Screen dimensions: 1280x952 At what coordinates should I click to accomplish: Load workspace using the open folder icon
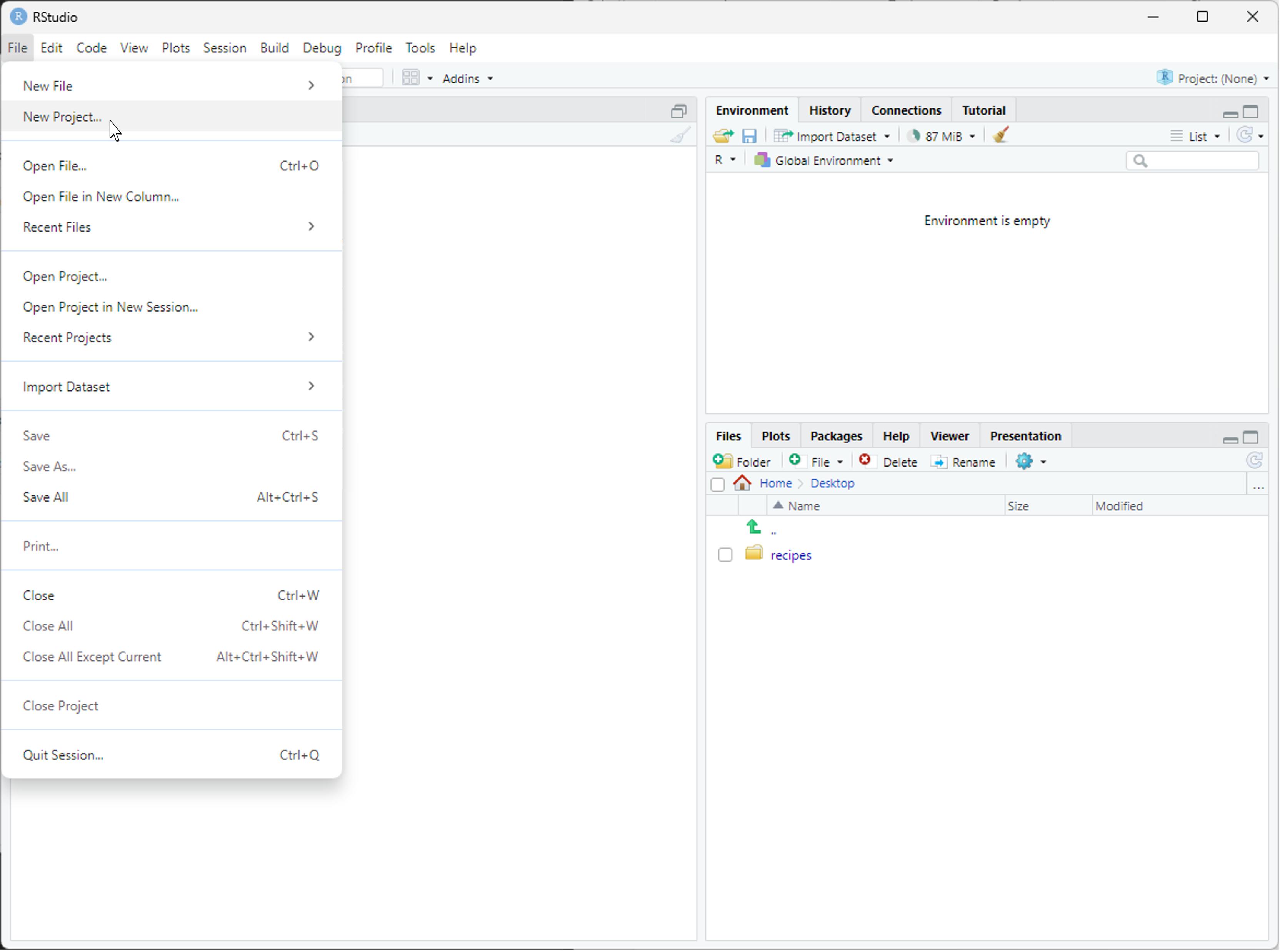723,135
